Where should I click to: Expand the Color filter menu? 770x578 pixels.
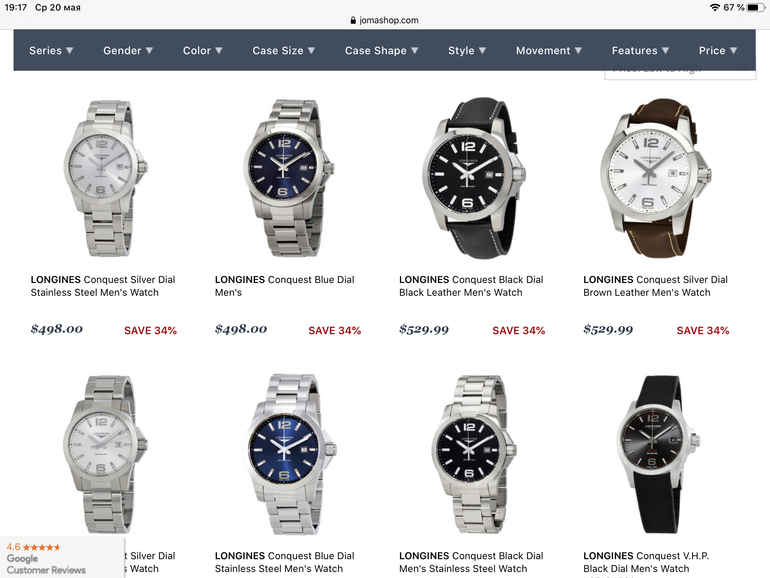tap(202, 51)
